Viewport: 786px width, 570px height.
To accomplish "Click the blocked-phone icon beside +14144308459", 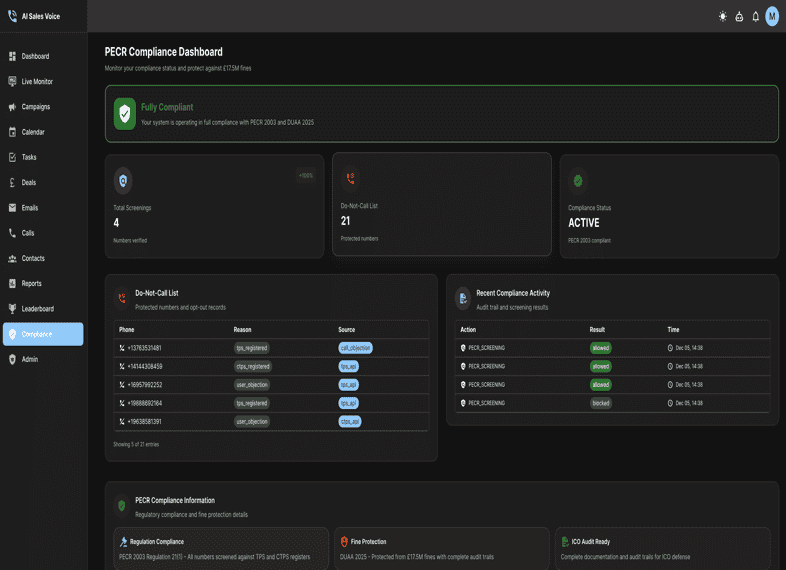I will coord(122,366).
